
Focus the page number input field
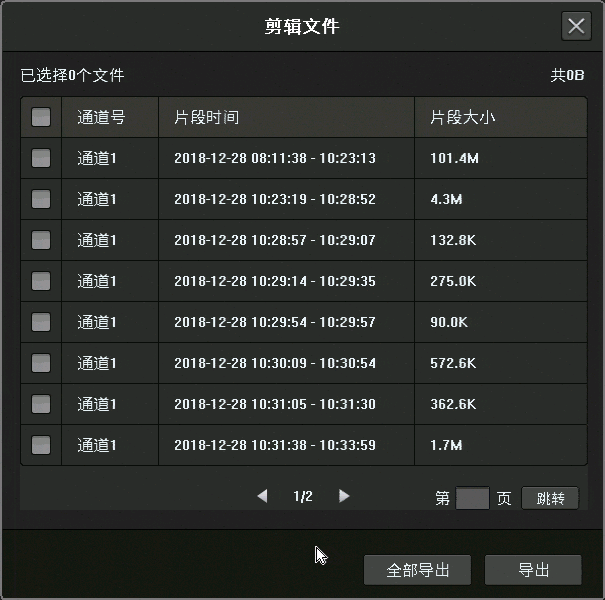(x=472, y=498)
